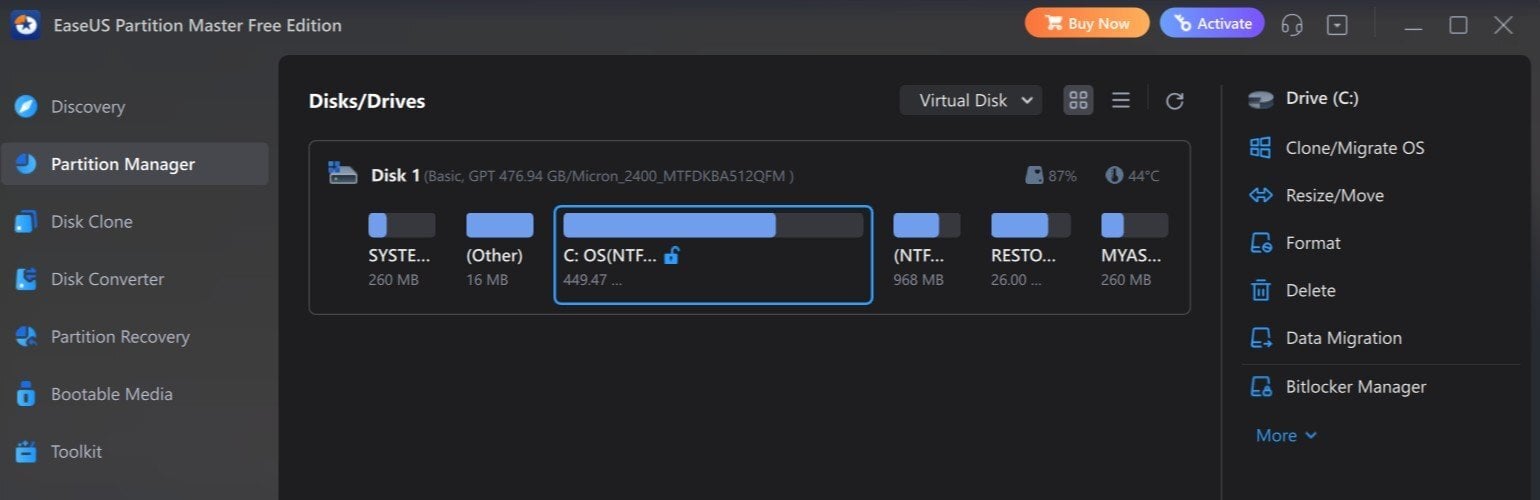
Task: Select the C: OS partition usage bar
Action: tap(713, 225)
